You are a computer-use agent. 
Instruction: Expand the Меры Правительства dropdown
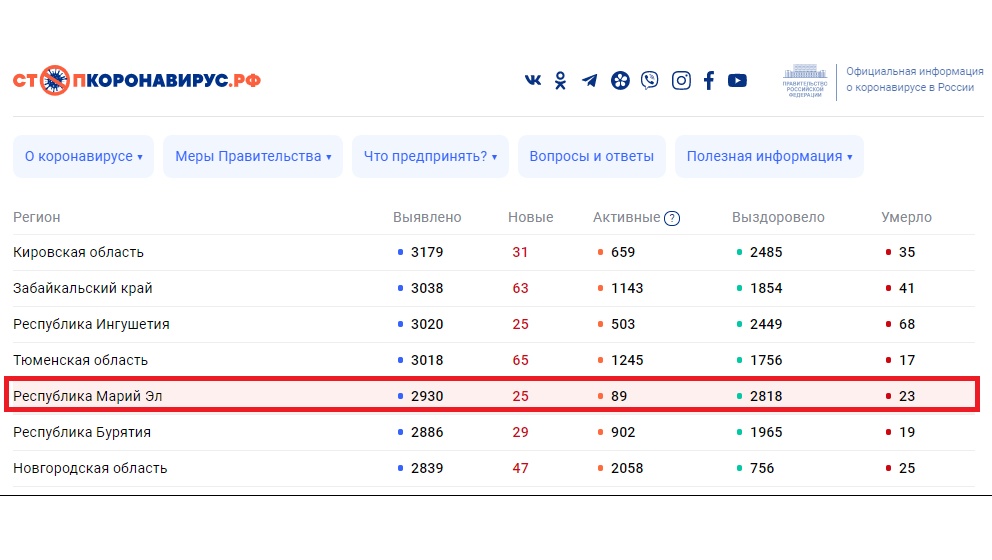pos(253,156)
